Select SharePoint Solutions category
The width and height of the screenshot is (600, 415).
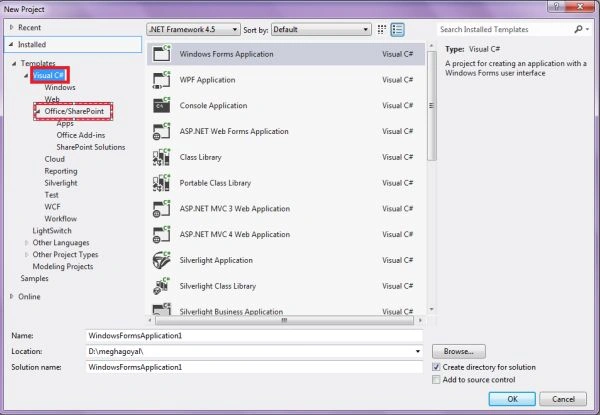[x=91, y=147]
